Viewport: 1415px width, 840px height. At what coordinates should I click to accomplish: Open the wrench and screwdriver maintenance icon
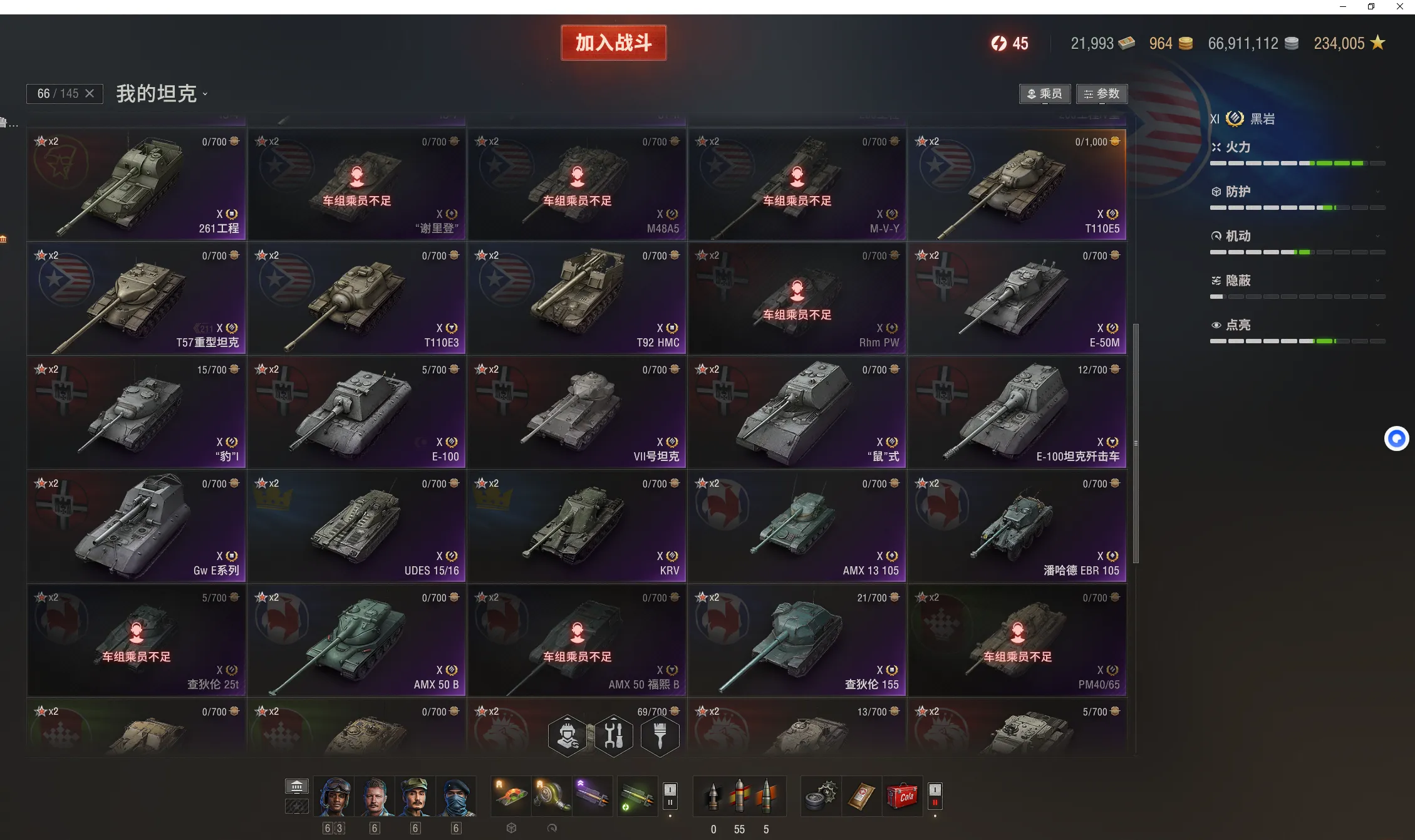click(614, 735)
